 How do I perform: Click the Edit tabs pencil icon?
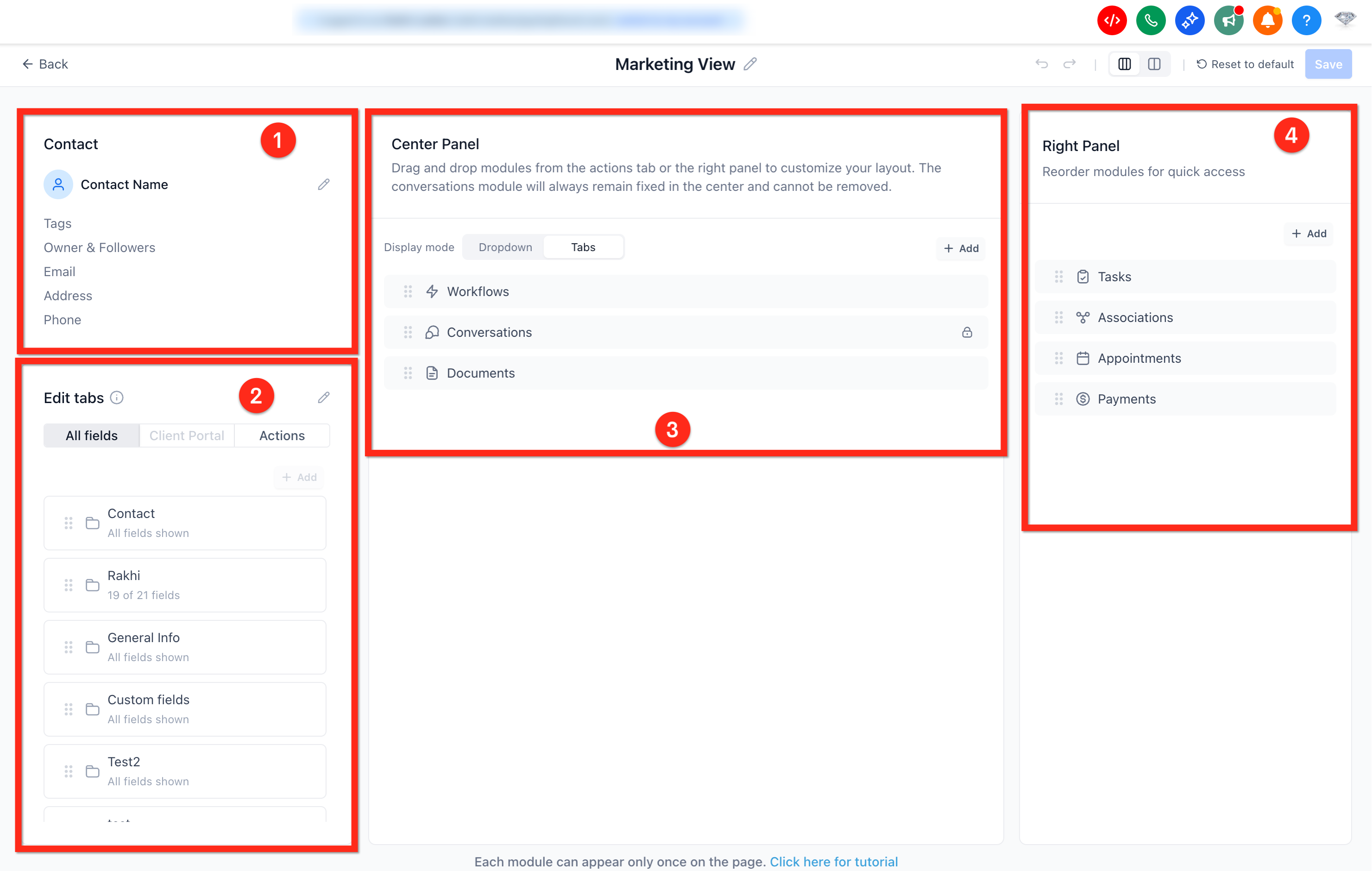(324, 398)
